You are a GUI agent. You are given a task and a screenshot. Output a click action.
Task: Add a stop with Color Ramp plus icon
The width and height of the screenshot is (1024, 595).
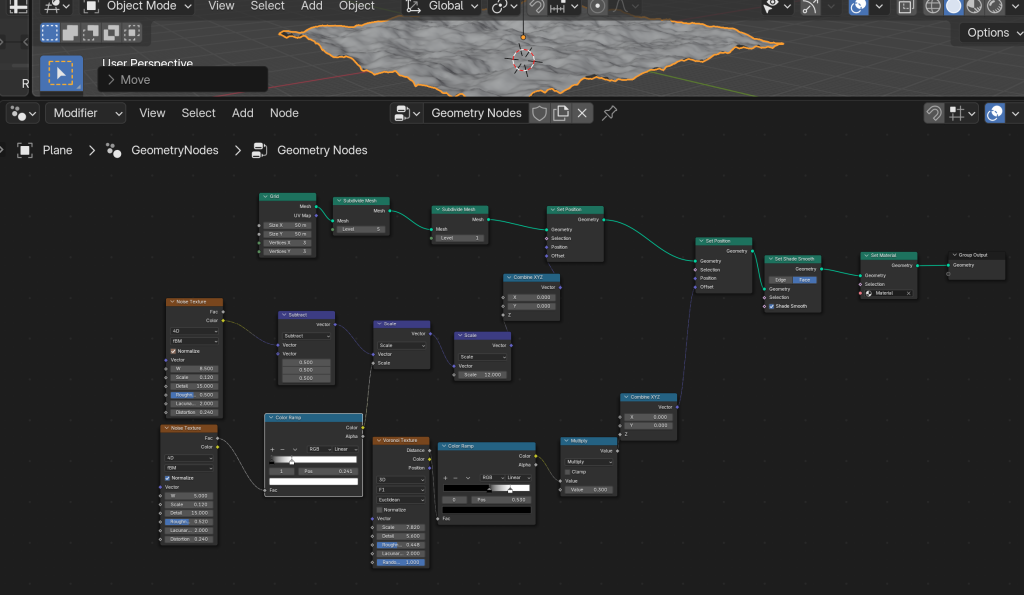coord(272,449)
